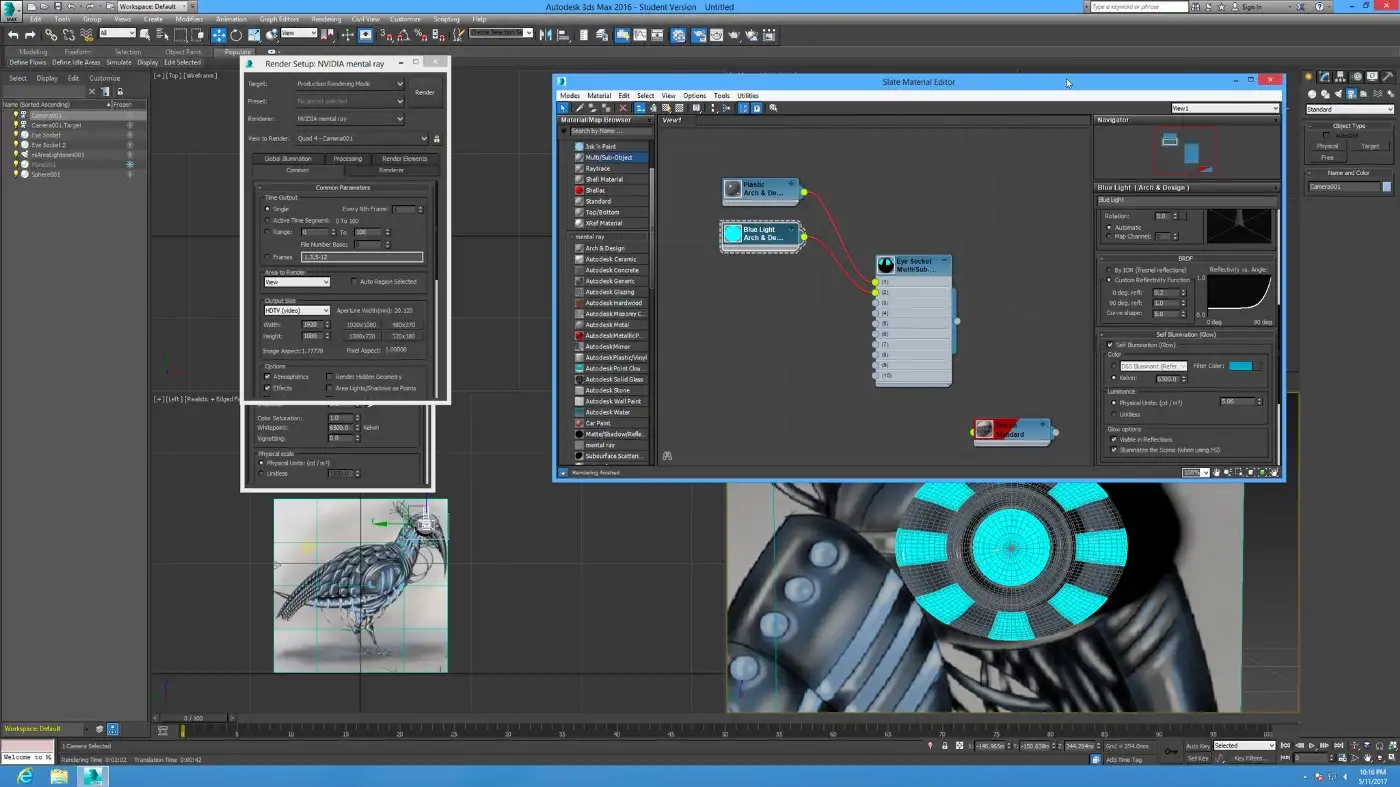Open the Output Size HDTV dropdown

(296, 311)
